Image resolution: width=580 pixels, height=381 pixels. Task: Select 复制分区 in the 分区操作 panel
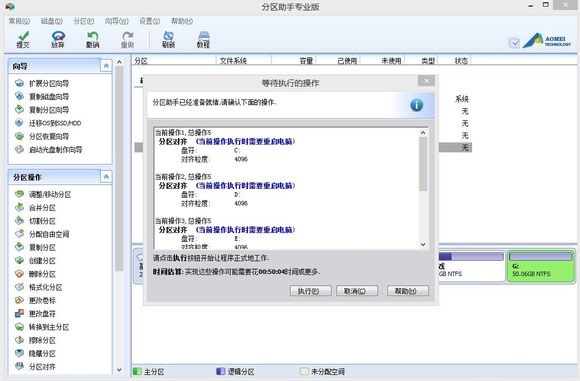35,247
